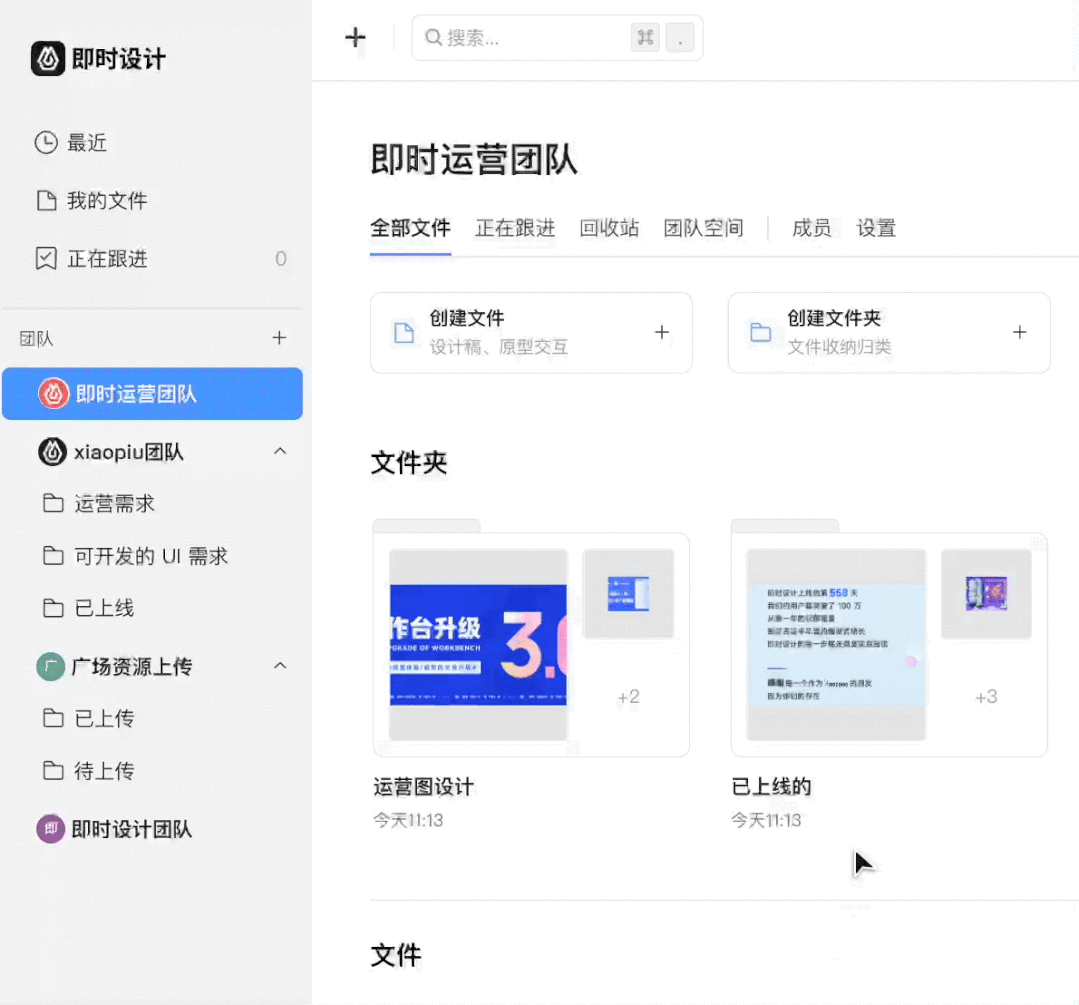The height and width of the screenshot is (1005, 1079).
Task: Select 广场资源上传 team
Action: click(131, 666)
